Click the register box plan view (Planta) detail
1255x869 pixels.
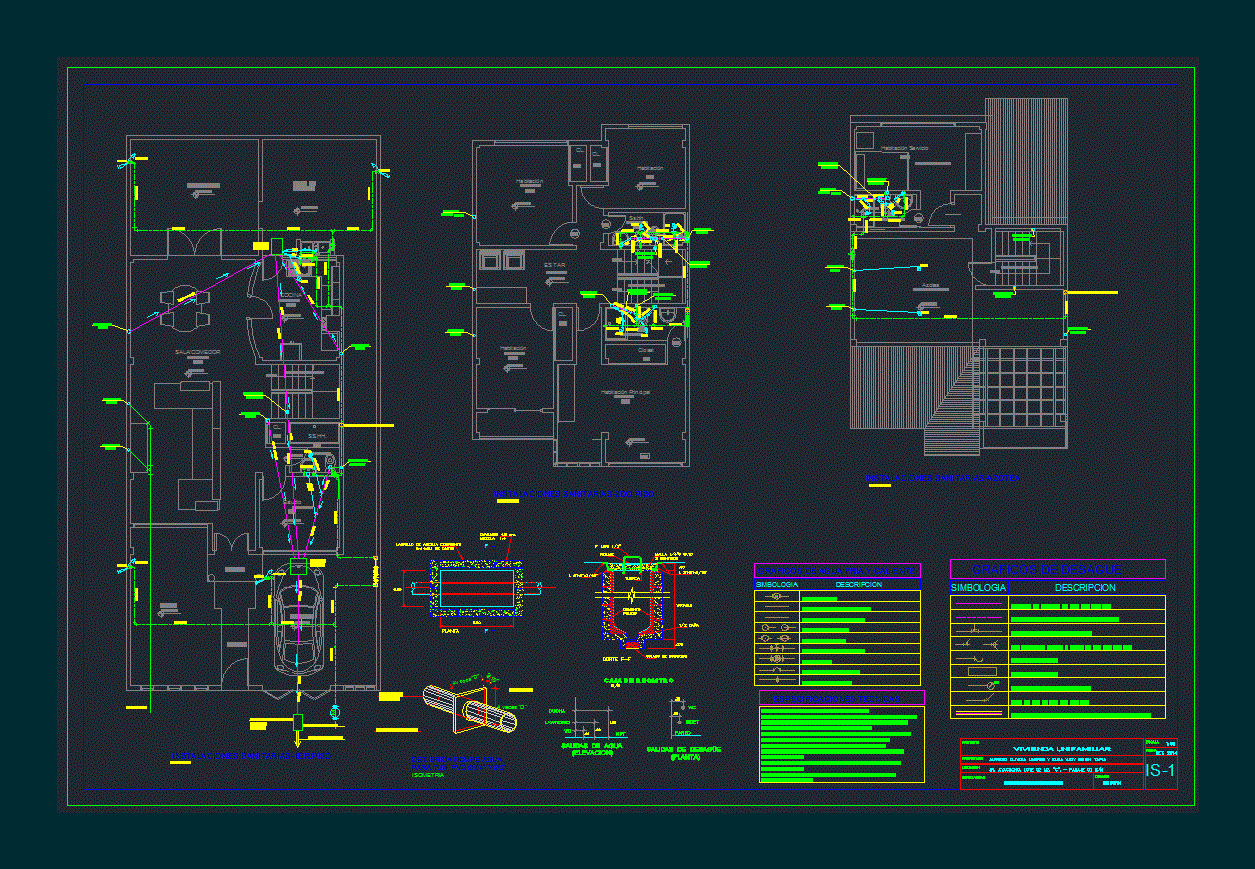(x=476, y=590)
